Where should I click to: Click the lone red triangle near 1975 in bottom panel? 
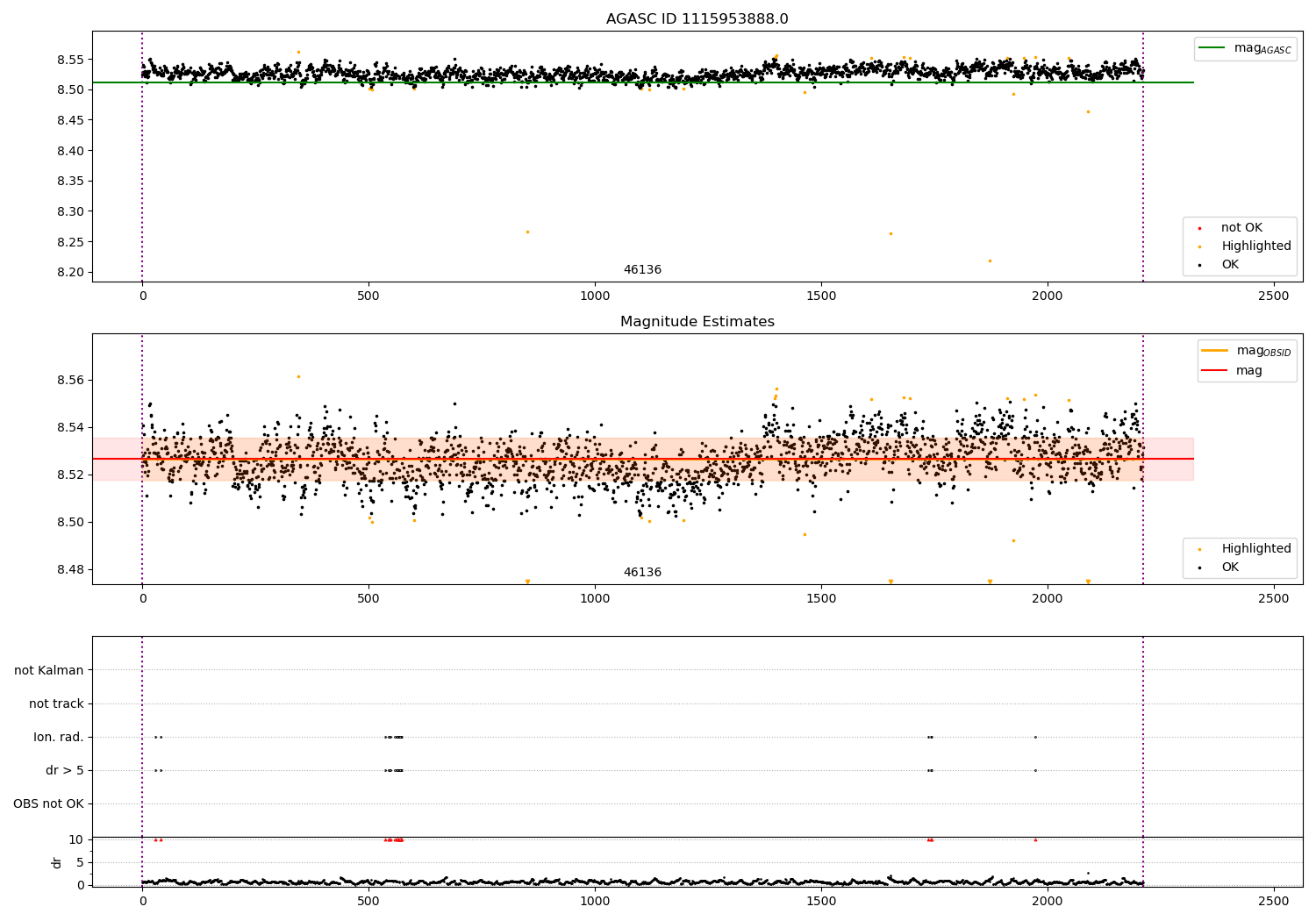[x=1035, y=840]
